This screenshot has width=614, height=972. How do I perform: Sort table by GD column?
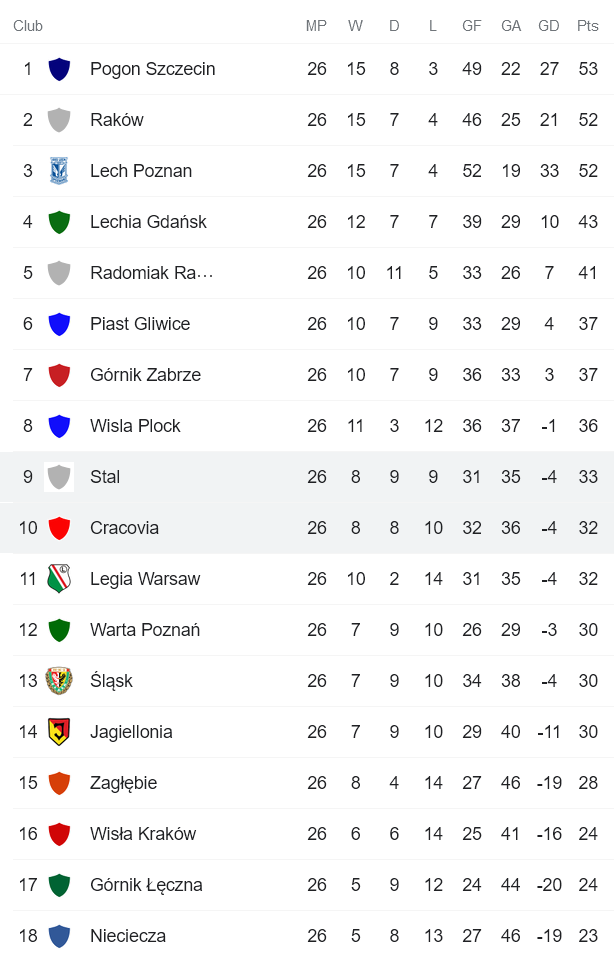pyautogui.click(x=549, y=26)
